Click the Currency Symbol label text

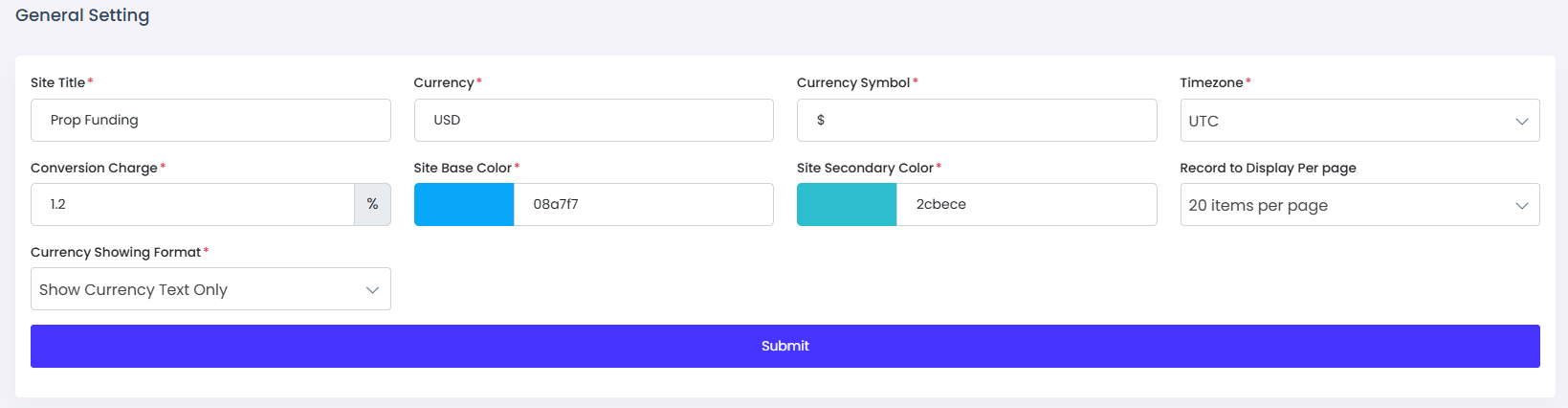click(x=852, y=82)
